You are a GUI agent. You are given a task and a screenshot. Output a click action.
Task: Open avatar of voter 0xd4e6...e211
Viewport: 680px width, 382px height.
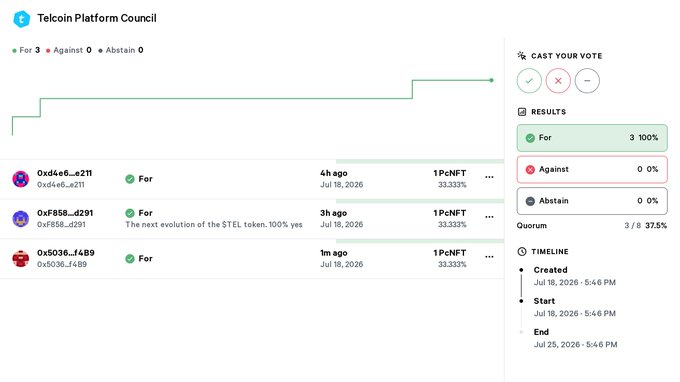pos(20,179)
